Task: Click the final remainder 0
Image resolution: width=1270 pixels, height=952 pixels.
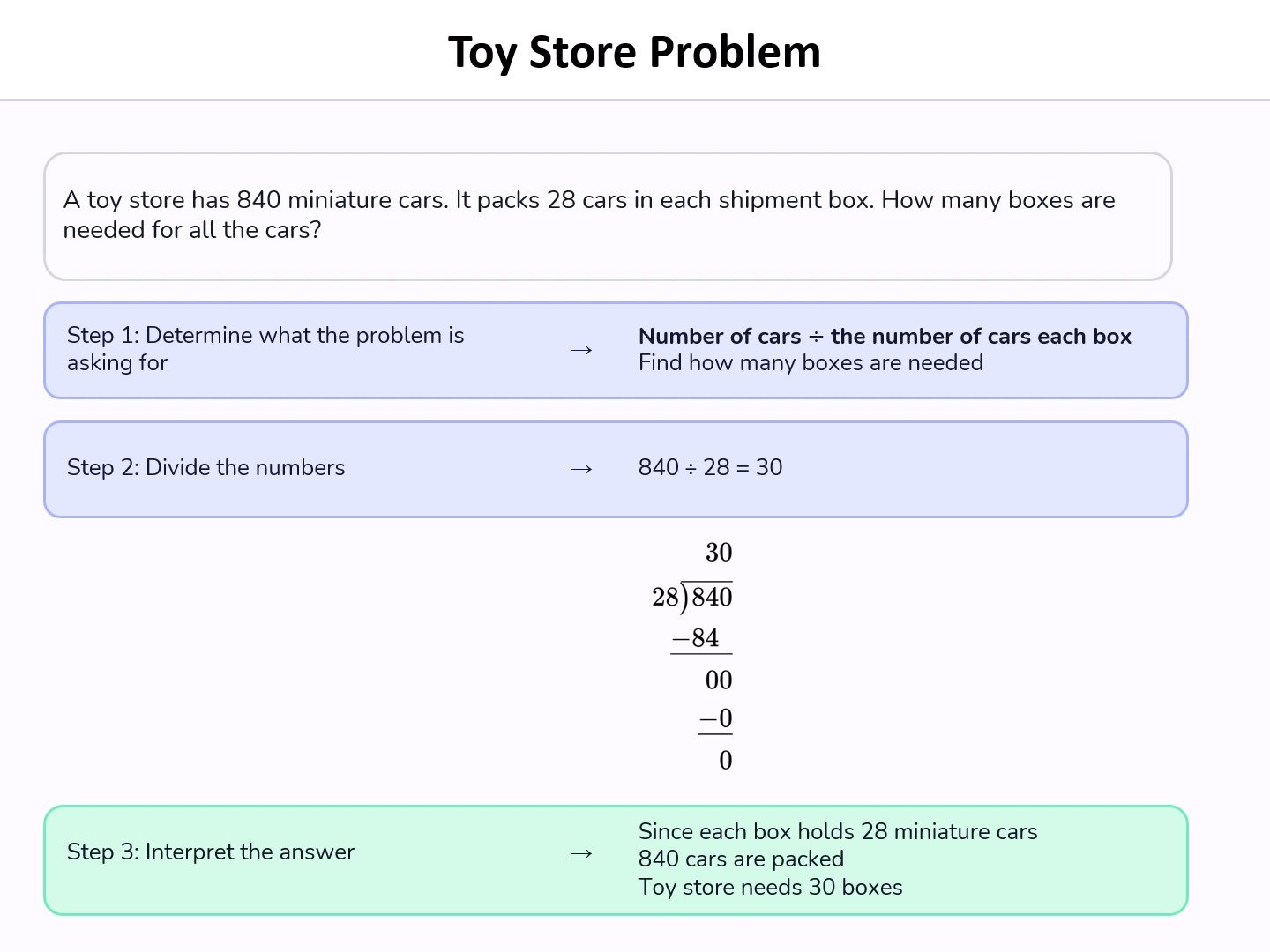Action: tap(726, 760)
